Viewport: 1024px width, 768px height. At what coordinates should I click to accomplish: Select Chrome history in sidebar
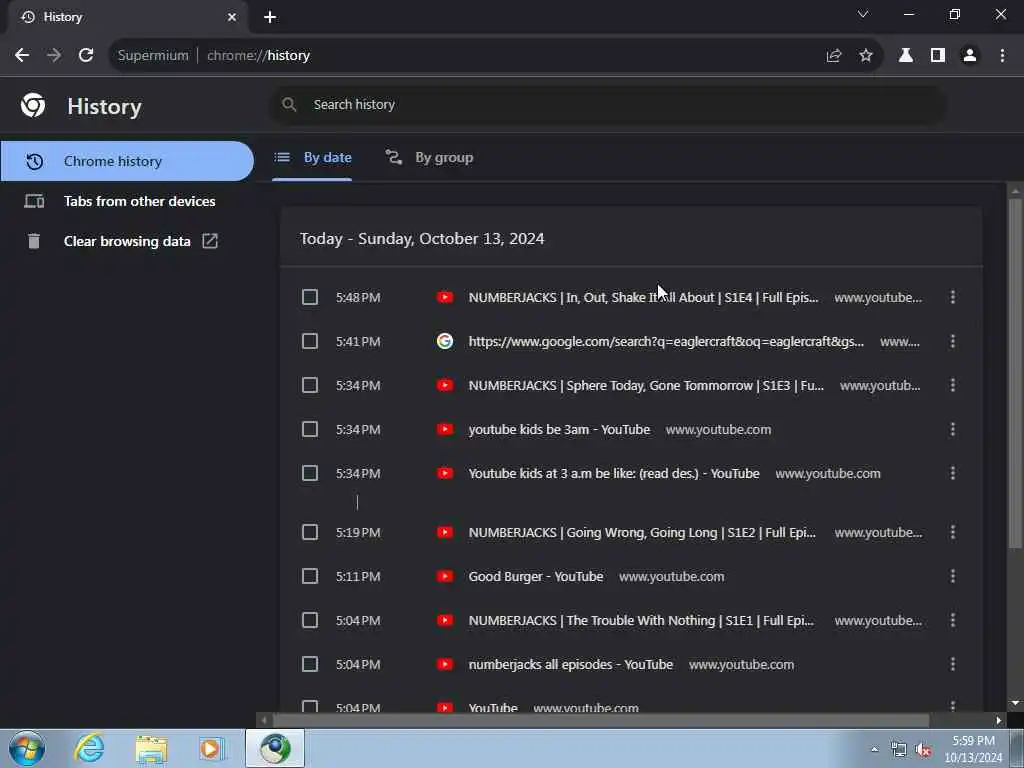coord(127,161)
